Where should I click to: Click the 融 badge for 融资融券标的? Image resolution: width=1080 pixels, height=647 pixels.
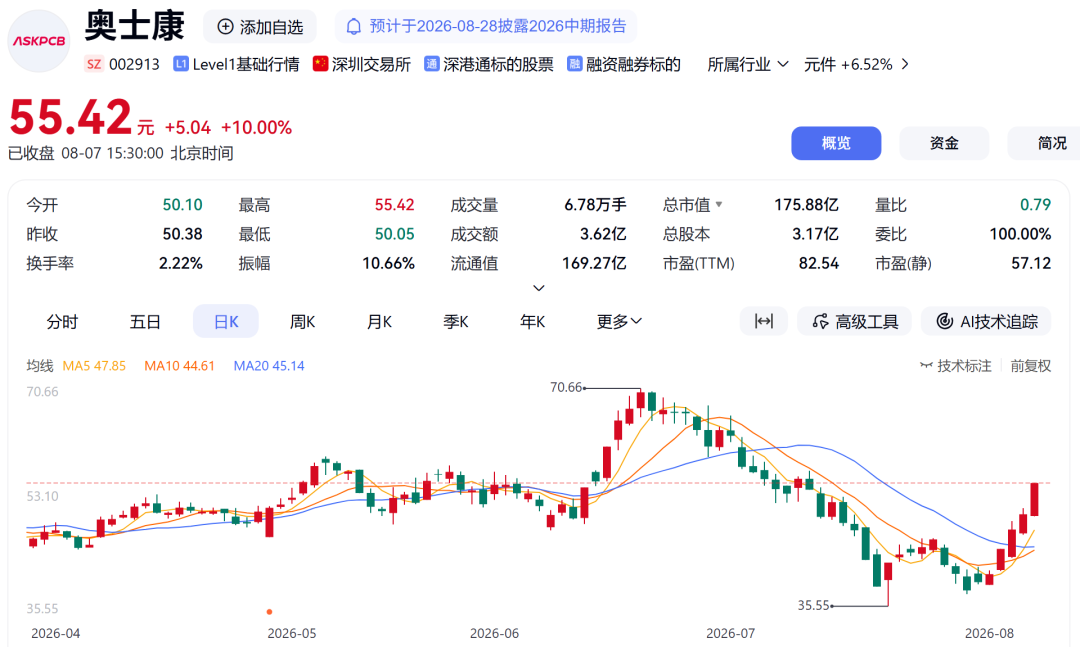574,64
